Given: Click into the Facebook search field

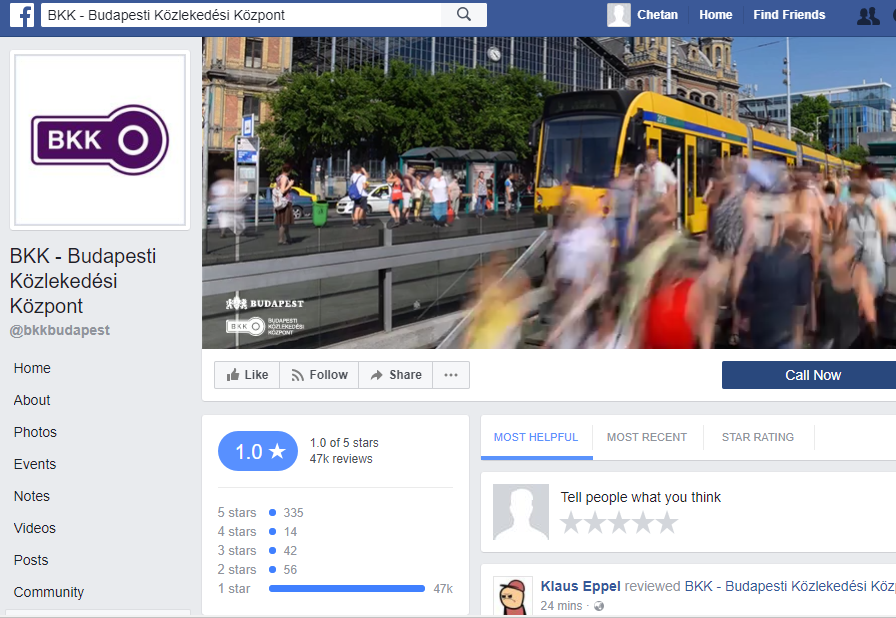Looking at the screenshot, I should [x=241, y=15].
